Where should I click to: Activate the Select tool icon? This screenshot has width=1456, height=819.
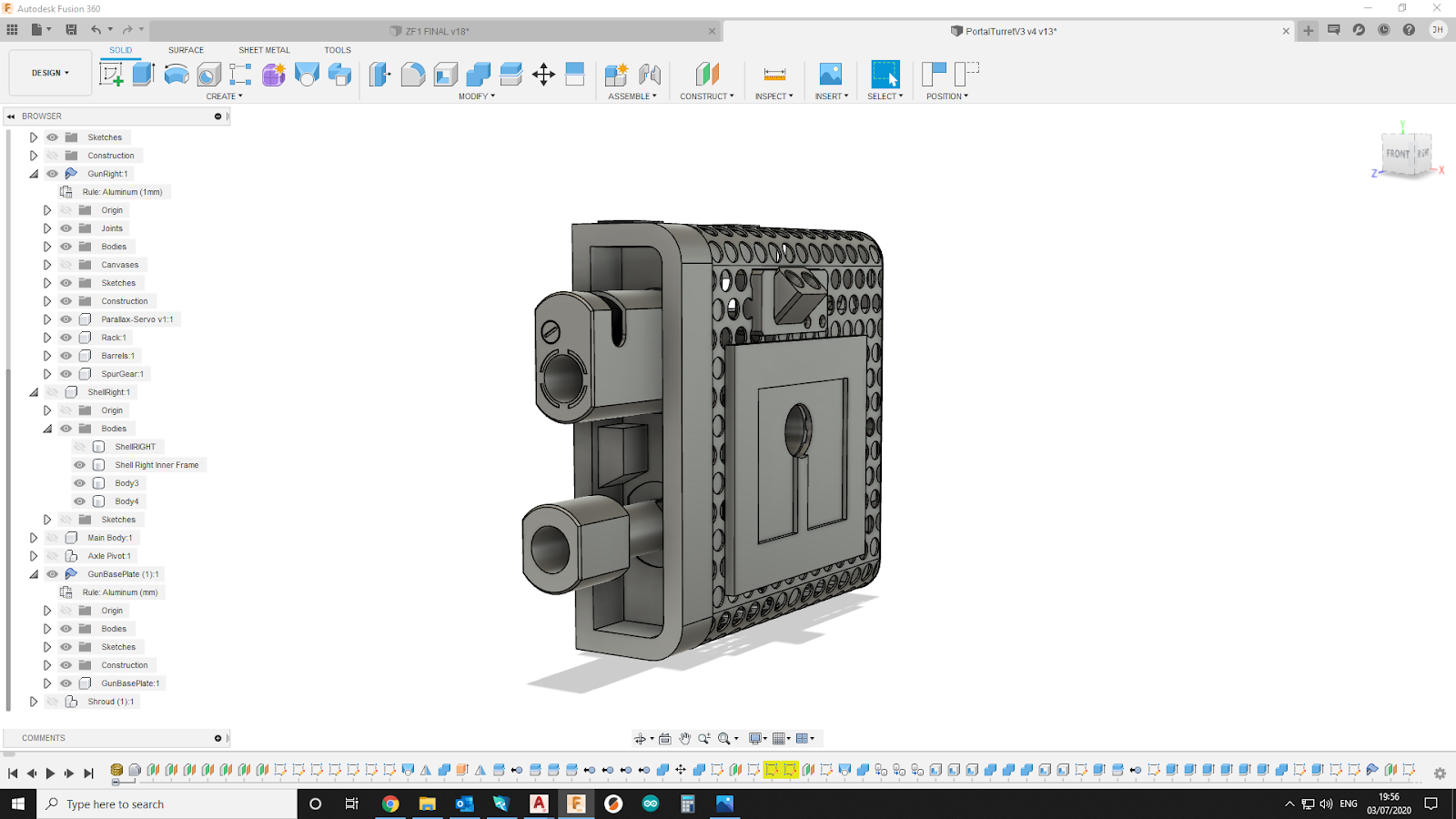885,74
